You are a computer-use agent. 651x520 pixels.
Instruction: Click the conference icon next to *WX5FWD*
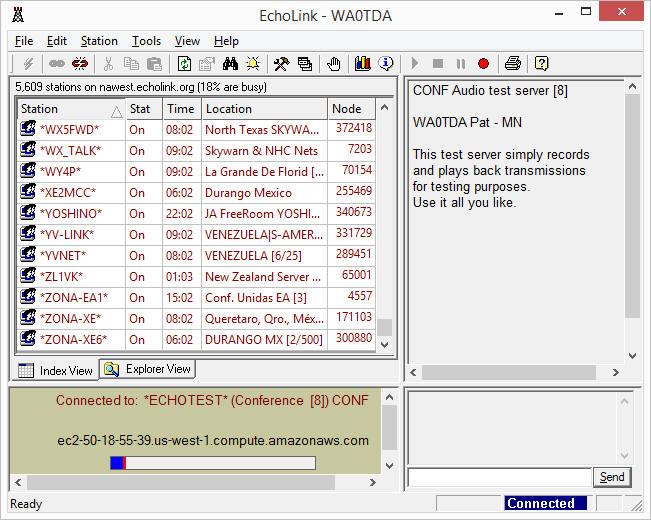click(x=28, y=128)
